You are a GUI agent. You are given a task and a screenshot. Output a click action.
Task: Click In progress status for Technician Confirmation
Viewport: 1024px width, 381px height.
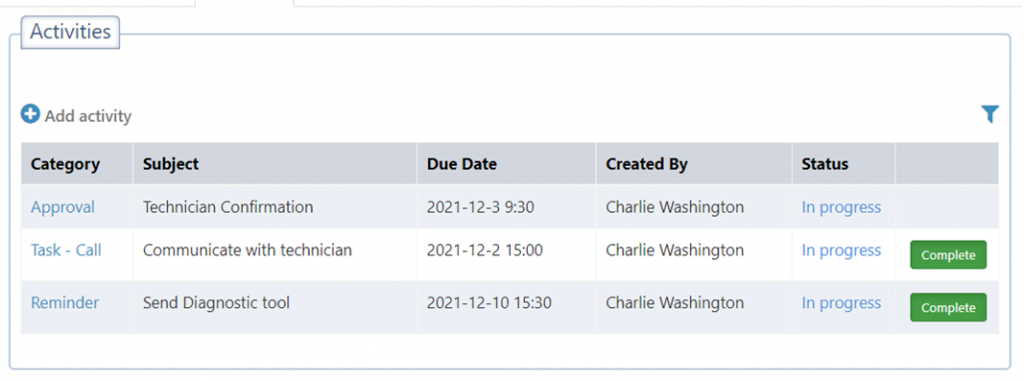(841, 207)
